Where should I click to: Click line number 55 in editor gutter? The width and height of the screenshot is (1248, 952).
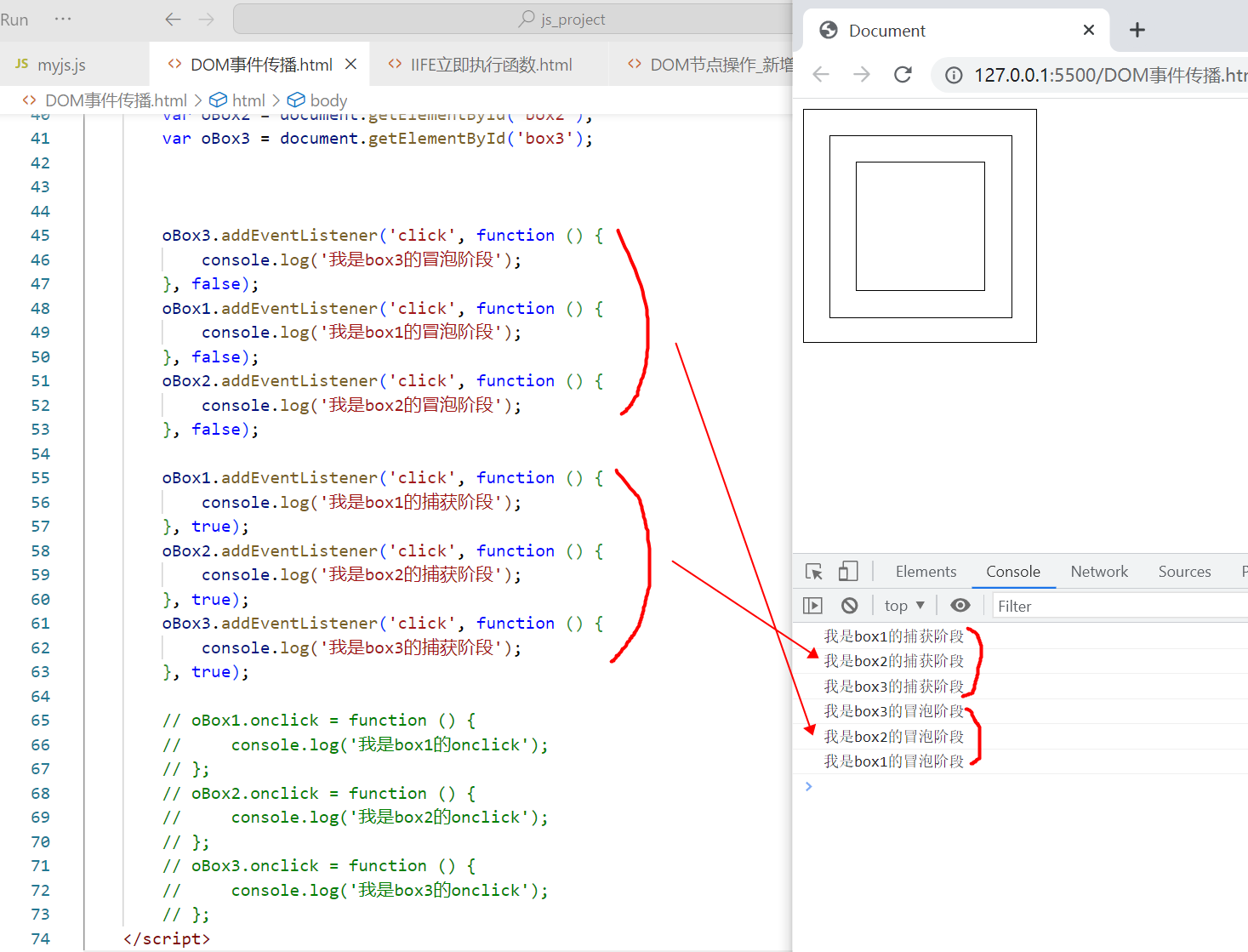pyautogui.click(x=40, y=478)
